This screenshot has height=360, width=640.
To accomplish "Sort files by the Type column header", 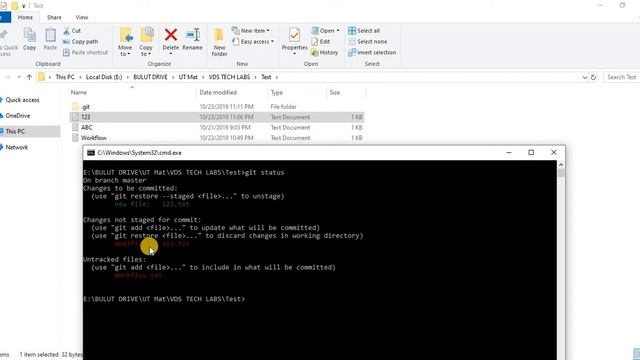I will pyautogui.click(x=277, y=93).
